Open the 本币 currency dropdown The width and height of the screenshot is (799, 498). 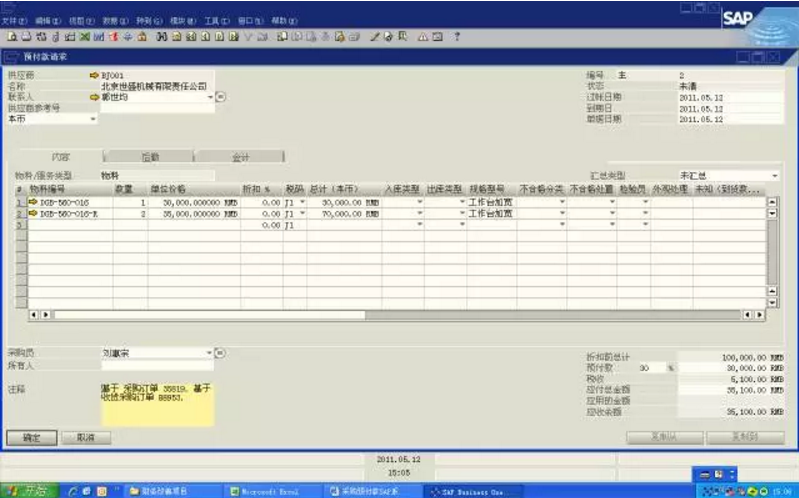coord(93,119)
